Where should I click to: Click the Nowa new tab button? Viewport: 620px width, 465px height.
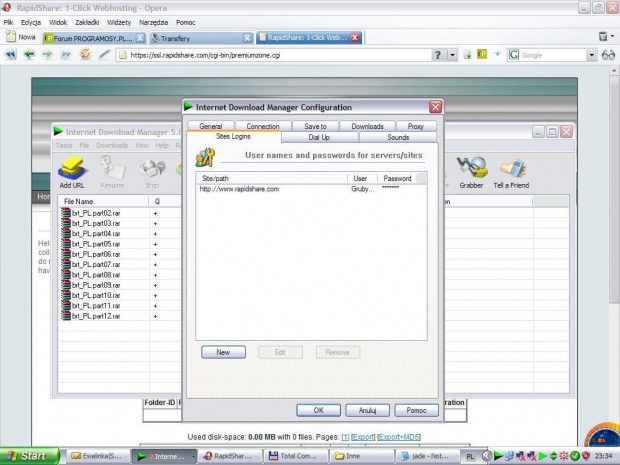(x=21, y=37)
